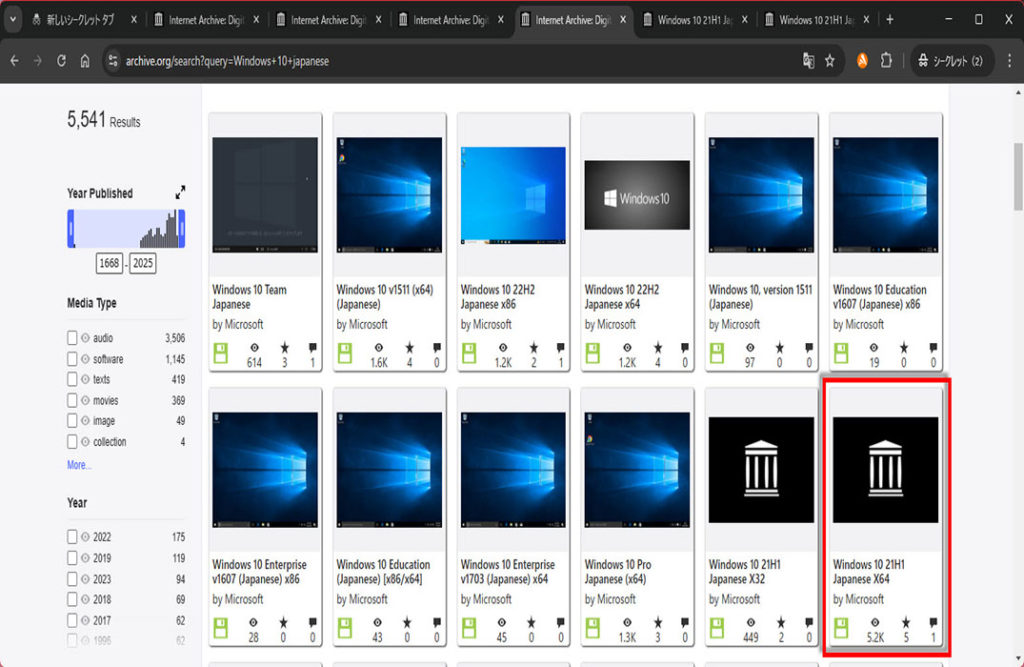Open a new tab with plus button

click(x=890, y=20)
